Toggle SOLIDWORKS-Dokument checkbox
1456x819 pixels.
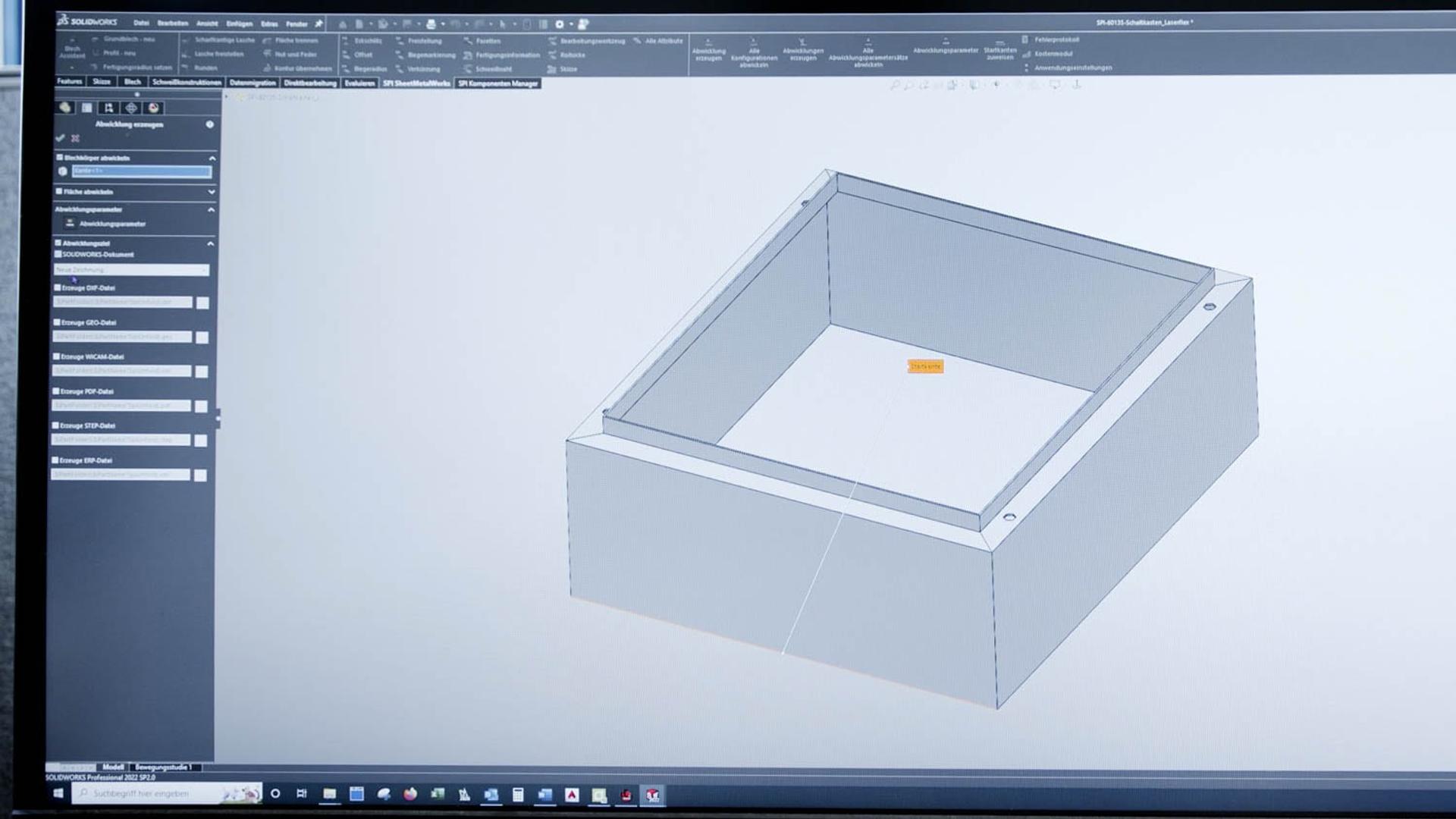[x=58, y=254]
